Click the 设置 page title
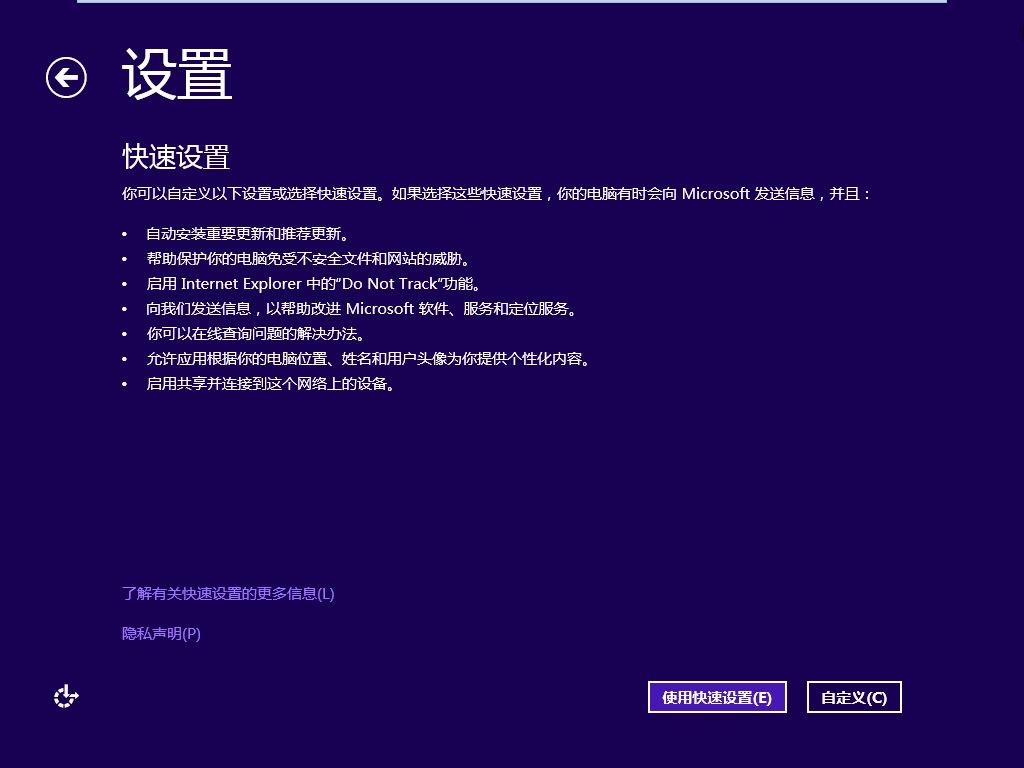Screen dimensions: 1024x768 [177, 75]
